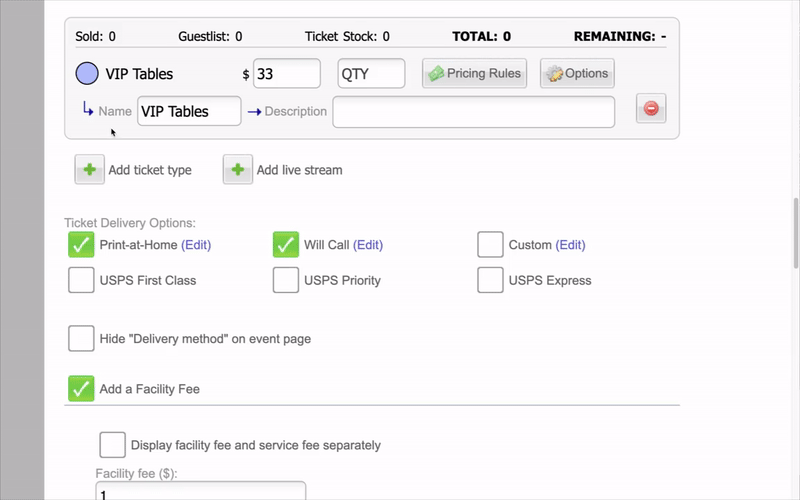Click the QTY quantity field
800x500 pixels.
(371, 73)
